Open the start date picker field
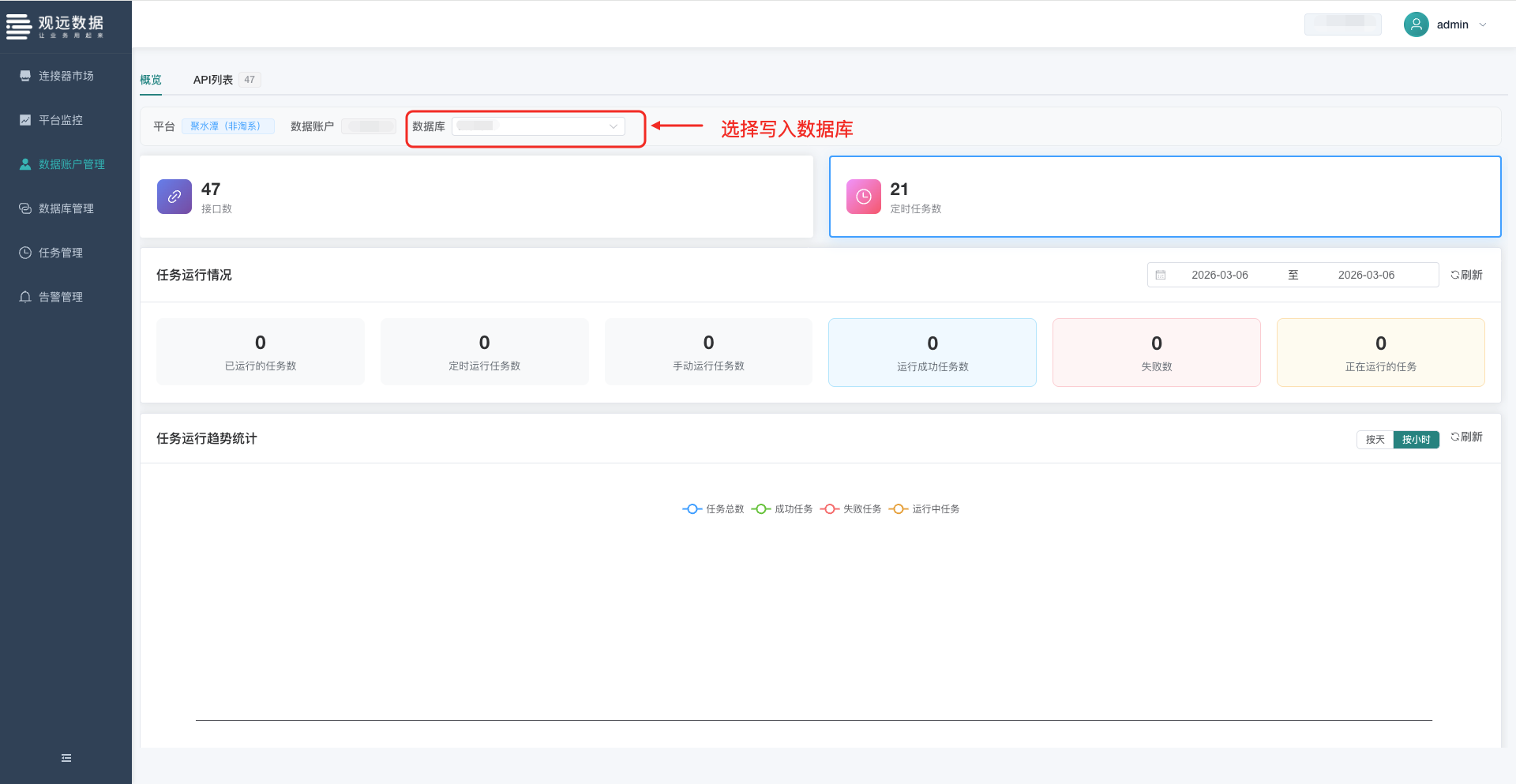This screenshot has width=1516, height=784. tap(1219, 275)
